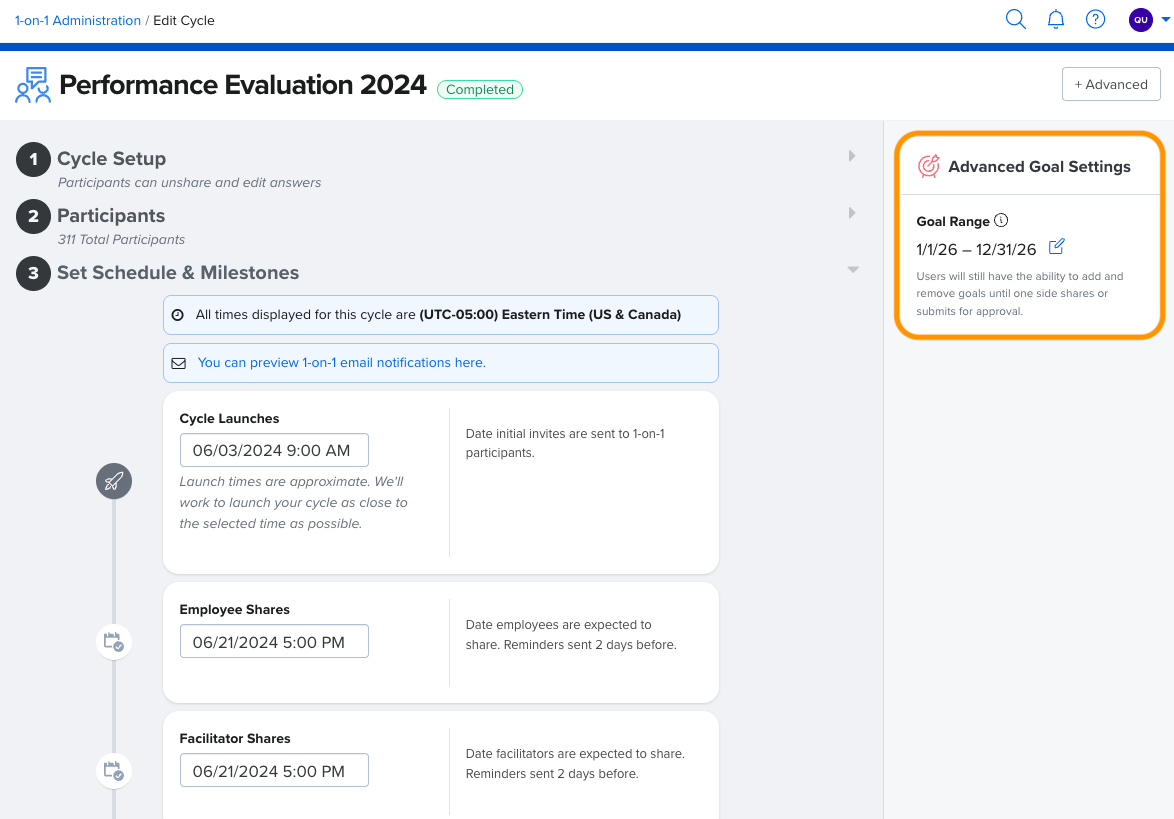Click the Employee Shares calendar marker
Screen dimensions: 1174x819
point(114,641)
